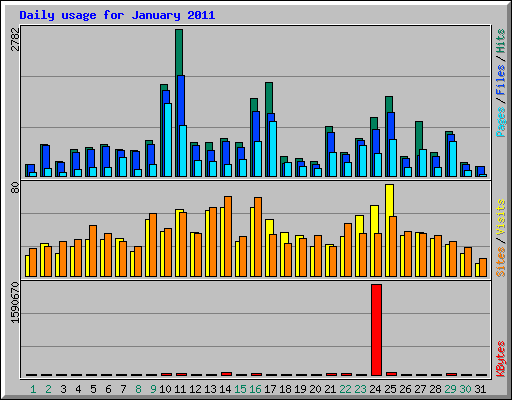Click the green Hits bar for day 17
512x400 pixels.
(x=269, y=98)
